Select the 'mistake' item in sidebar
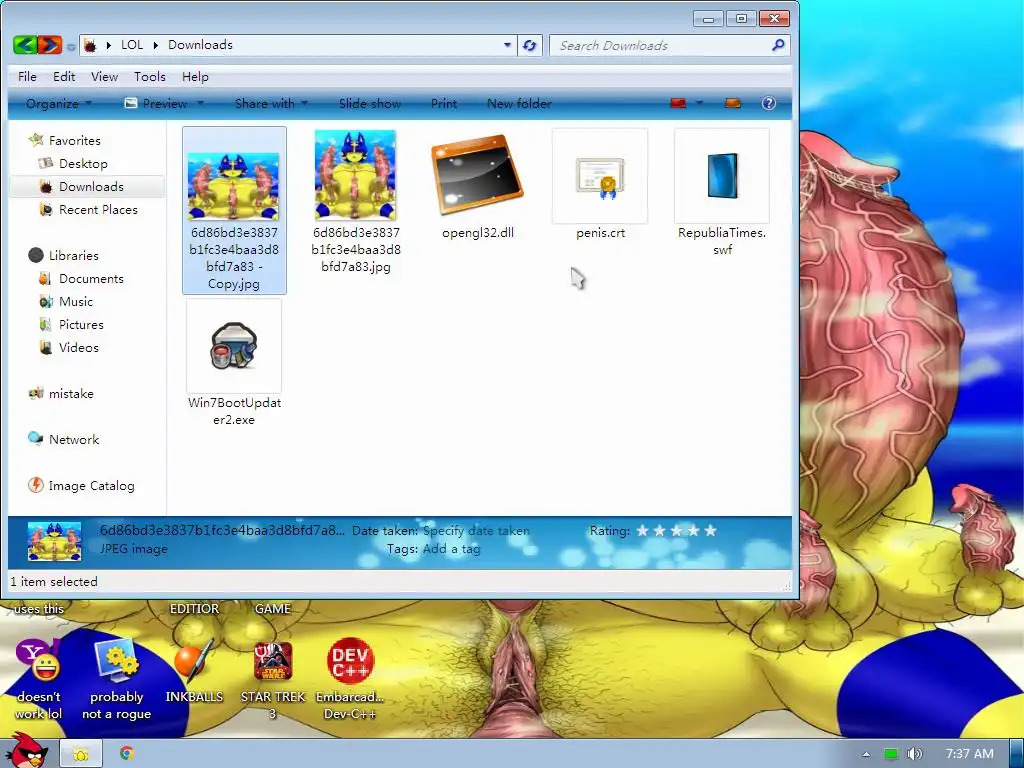The image size is (1024, 768). [x=71, y=394]
